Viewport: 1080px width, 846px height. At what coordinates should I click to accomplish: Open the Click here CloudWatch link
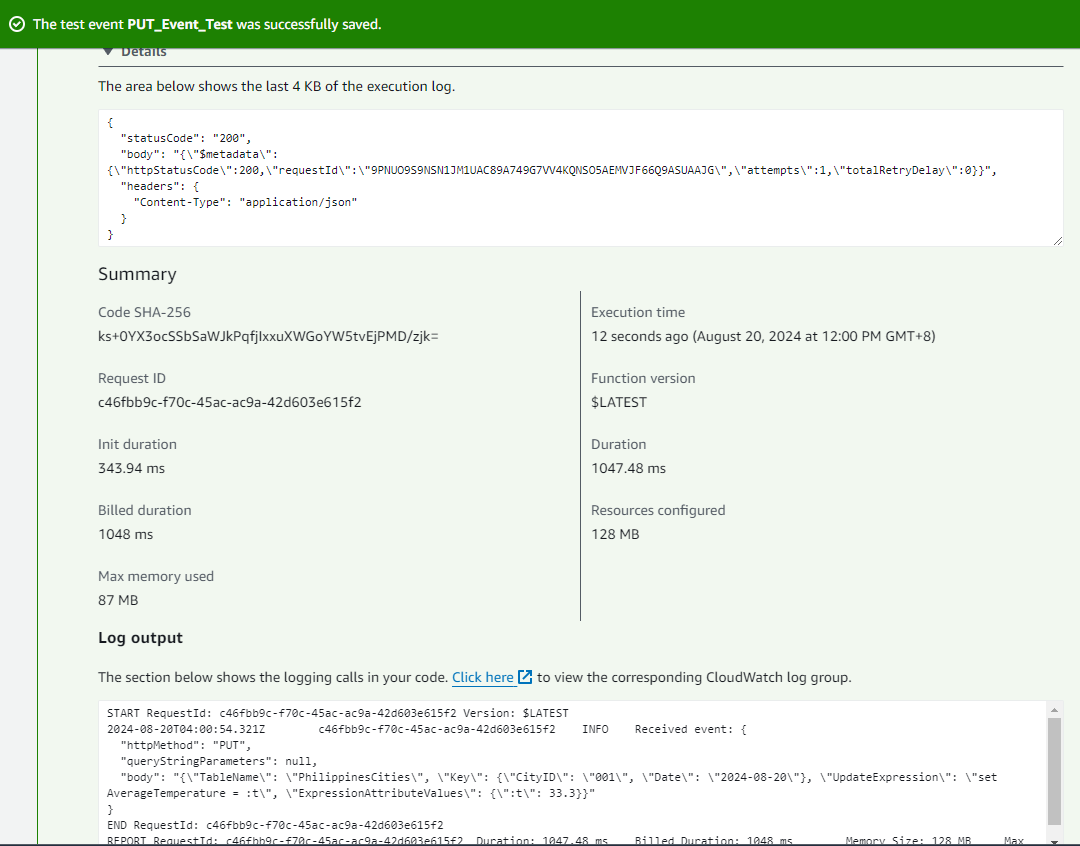click(x=483, y=678)
